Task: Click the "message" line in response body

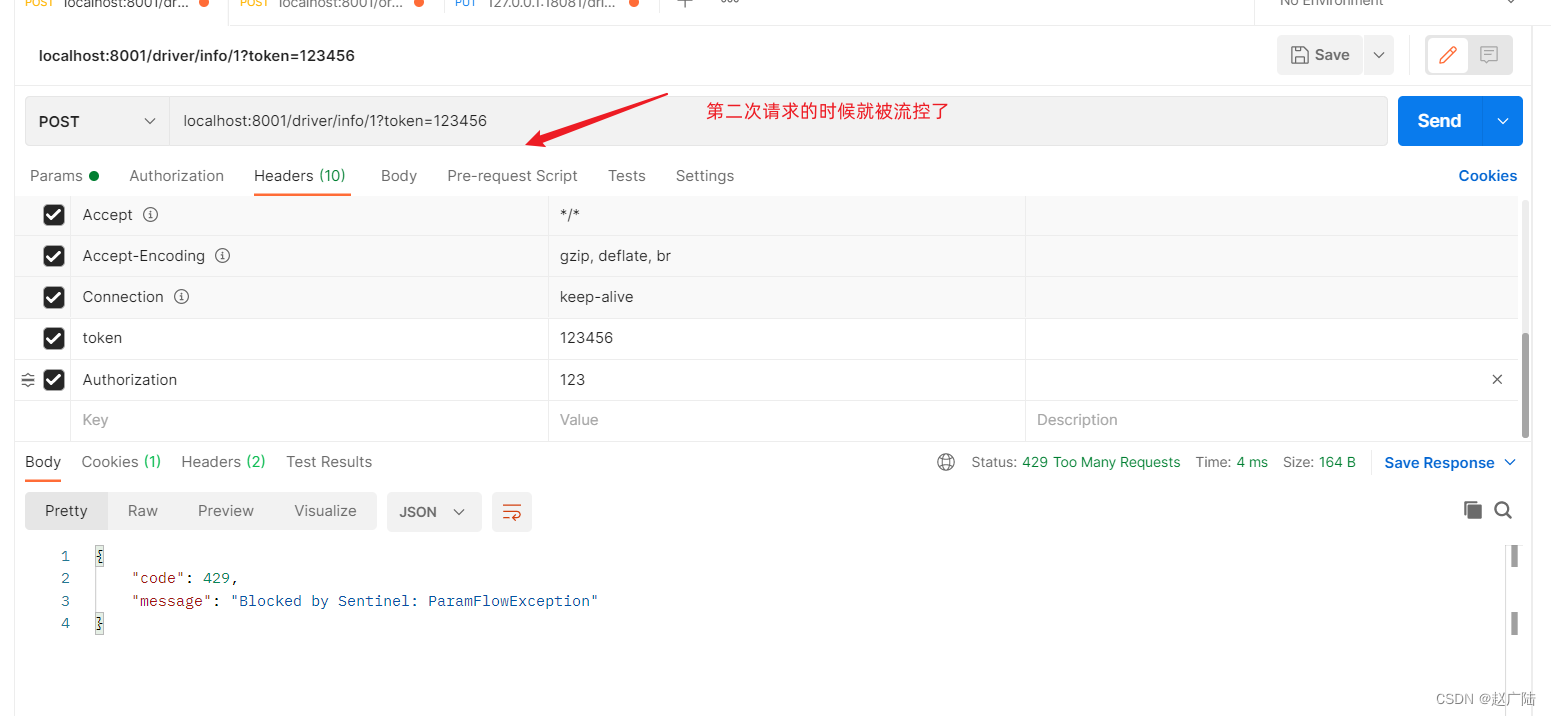Action: click(364, 601)
